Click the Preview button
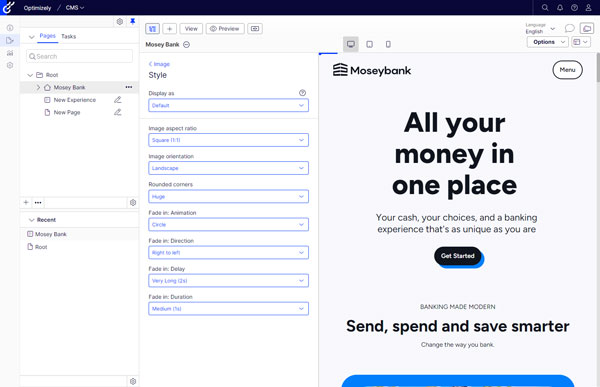 pyautogui.click(x=225, y=29)
